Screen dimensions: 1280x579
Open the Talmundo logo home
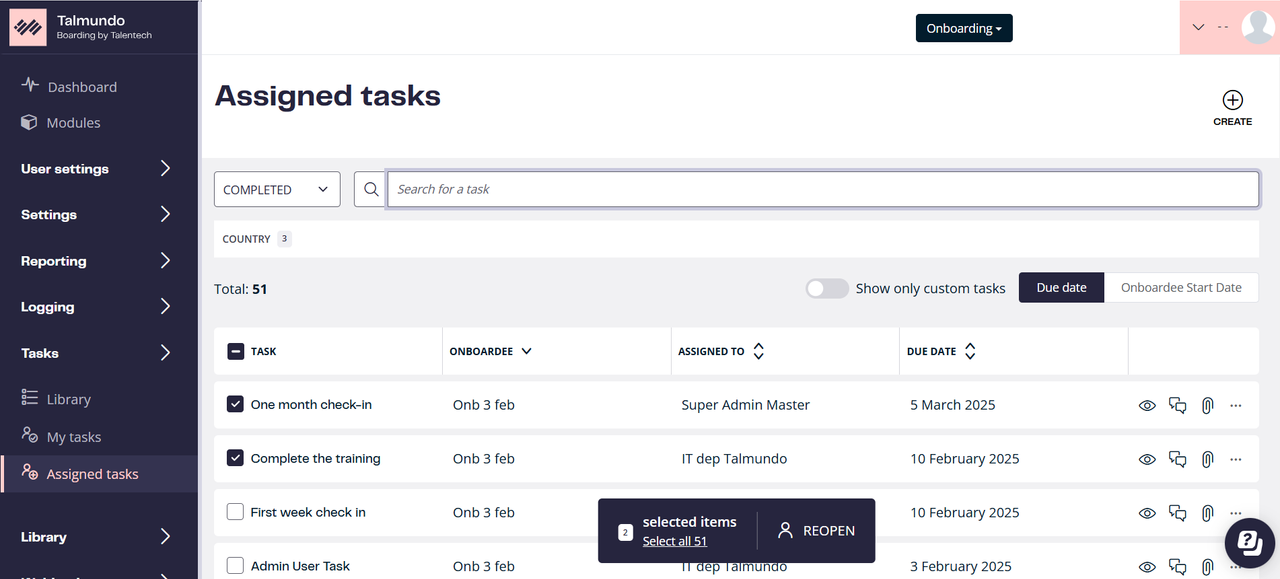click(27, 27)
